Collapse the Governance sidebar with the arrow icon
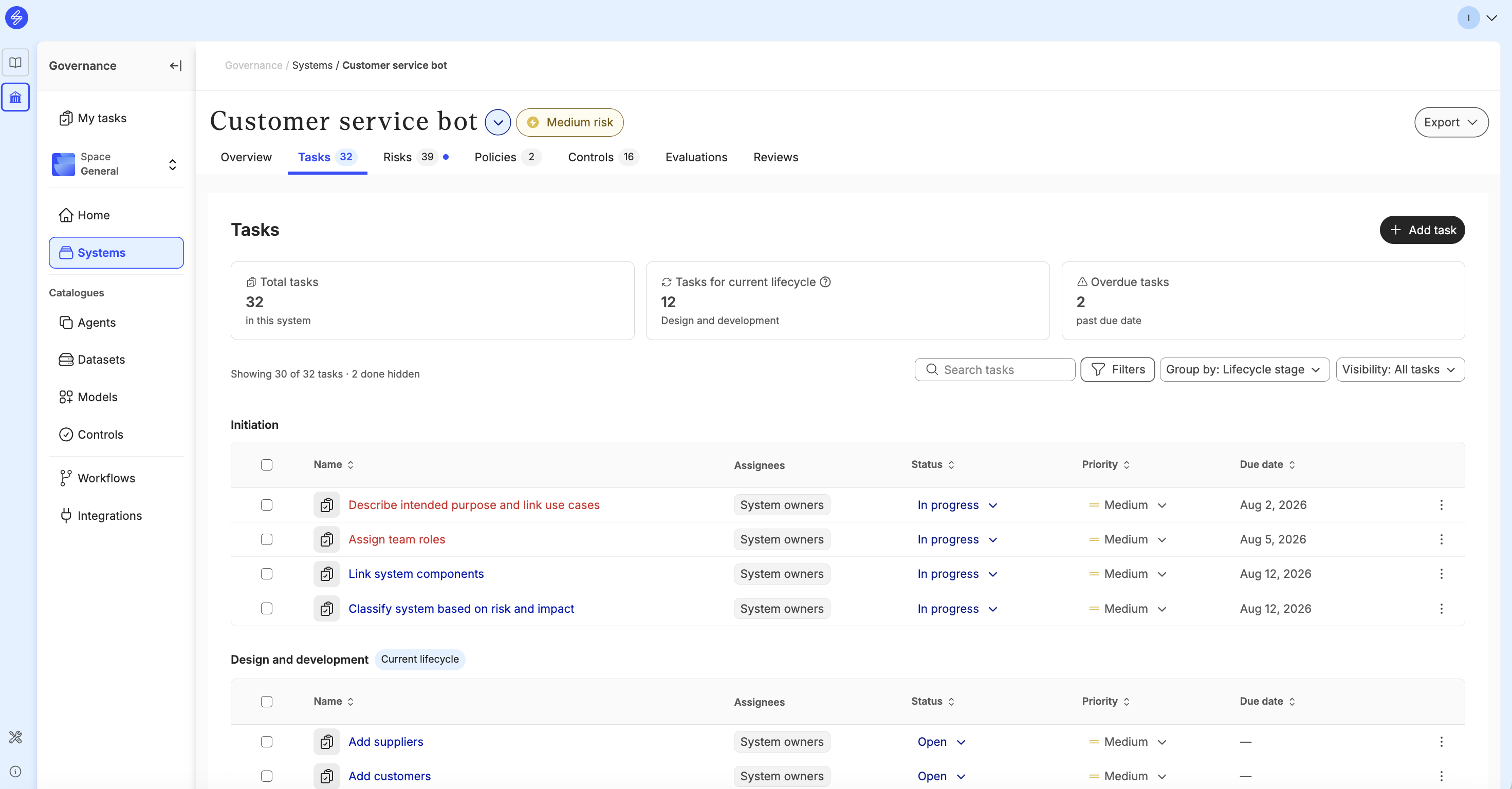 175,66
